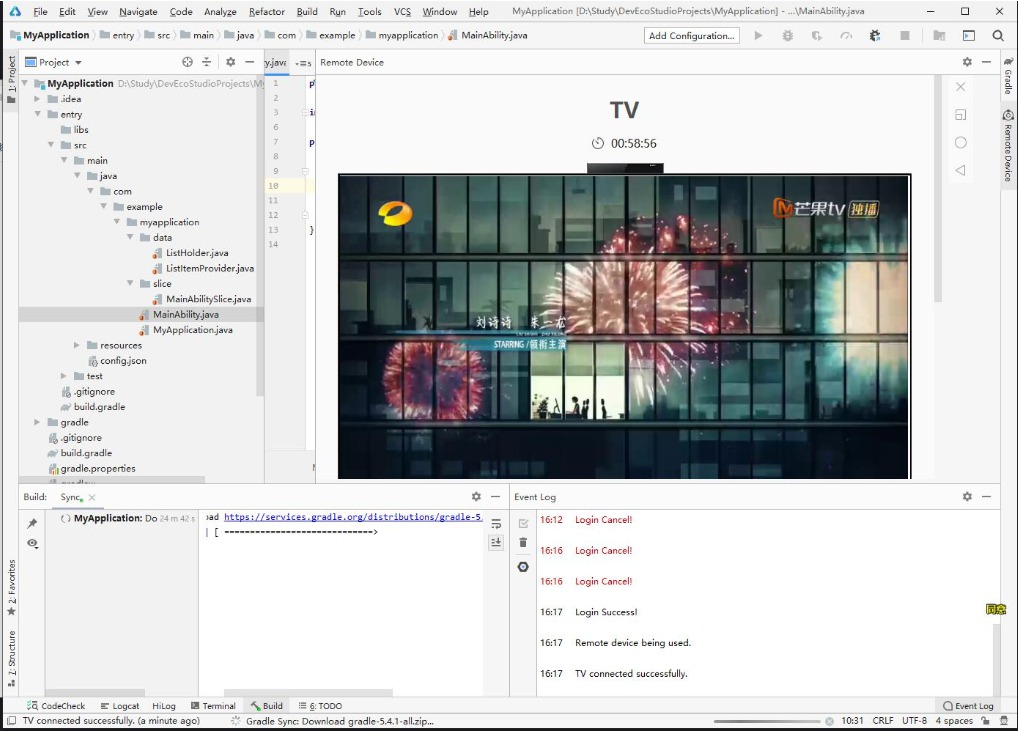Collapse the data package
1018x731 pixels.
point(130,237)
